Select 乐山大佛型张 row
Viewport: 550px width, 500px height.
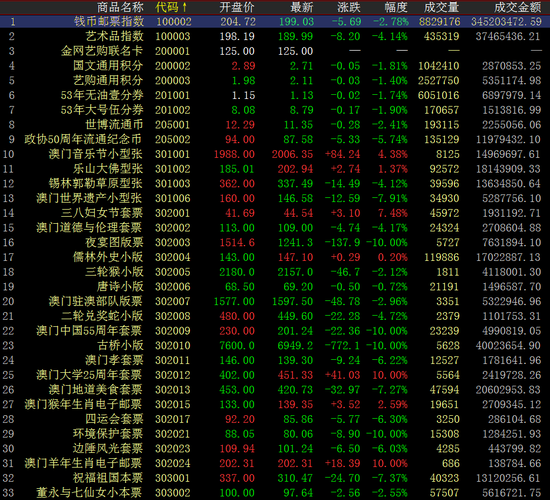pyautogui.click(x=275, y=169)
